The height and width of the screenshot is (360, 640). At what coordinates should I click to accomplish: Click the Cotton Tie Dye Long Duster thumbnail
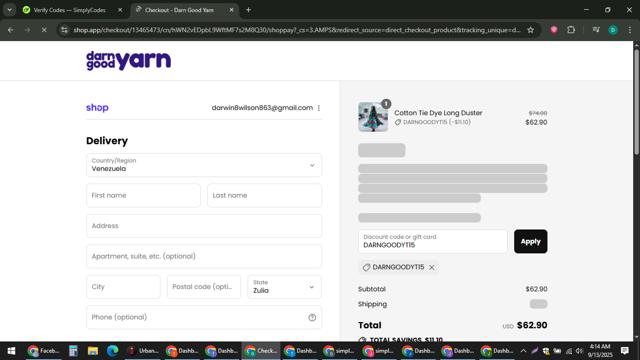[x=373, y=117]
